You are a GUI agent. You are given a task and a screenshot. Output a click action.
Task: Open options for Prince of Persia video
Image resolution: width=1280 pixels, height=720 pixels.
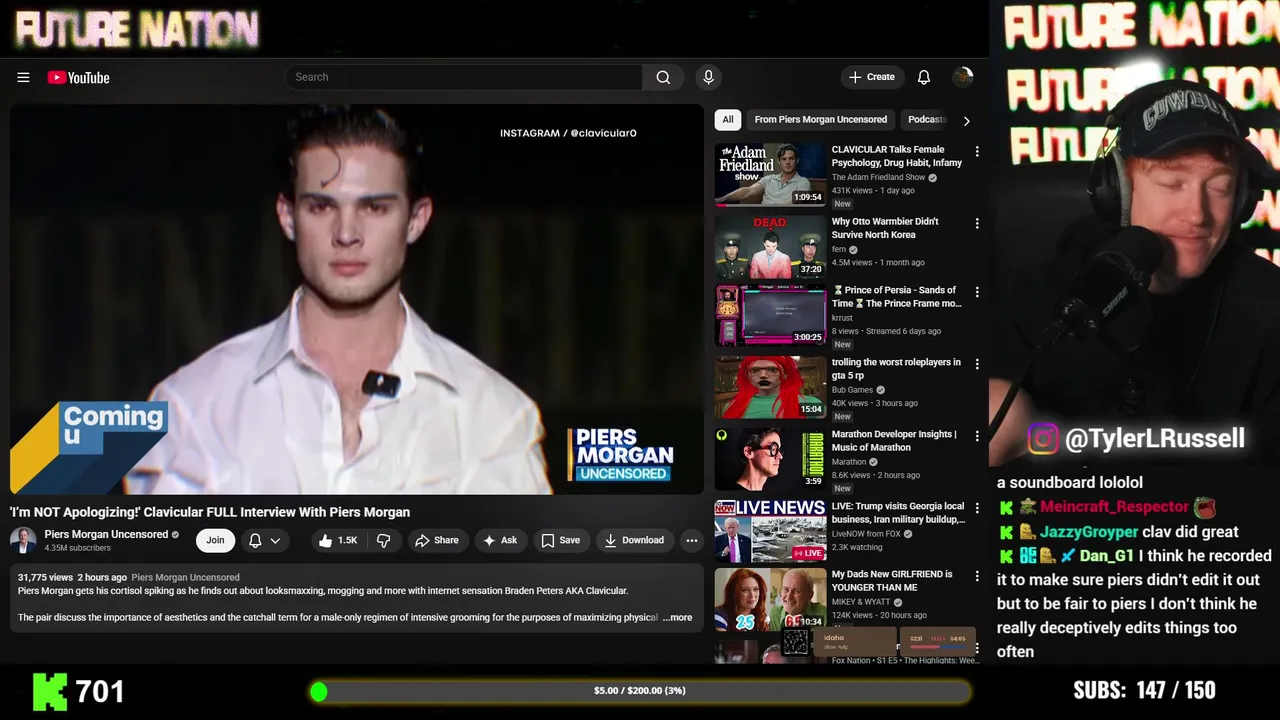pos(977,292)
